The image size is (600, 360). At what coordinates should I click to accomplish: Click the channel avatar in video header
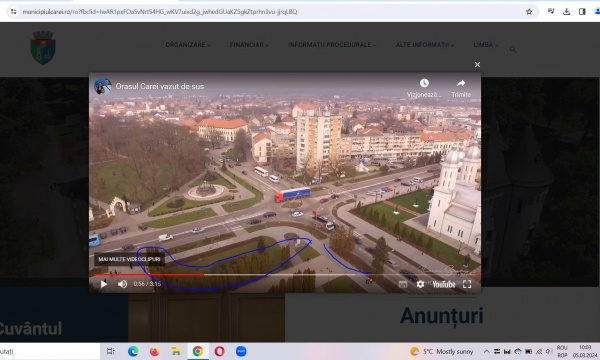click(103, 86)
